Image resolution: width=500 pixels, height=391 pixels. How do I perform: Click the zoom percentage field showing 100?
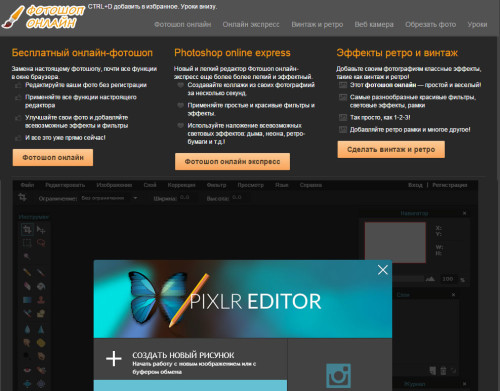[x=448, y=279]
